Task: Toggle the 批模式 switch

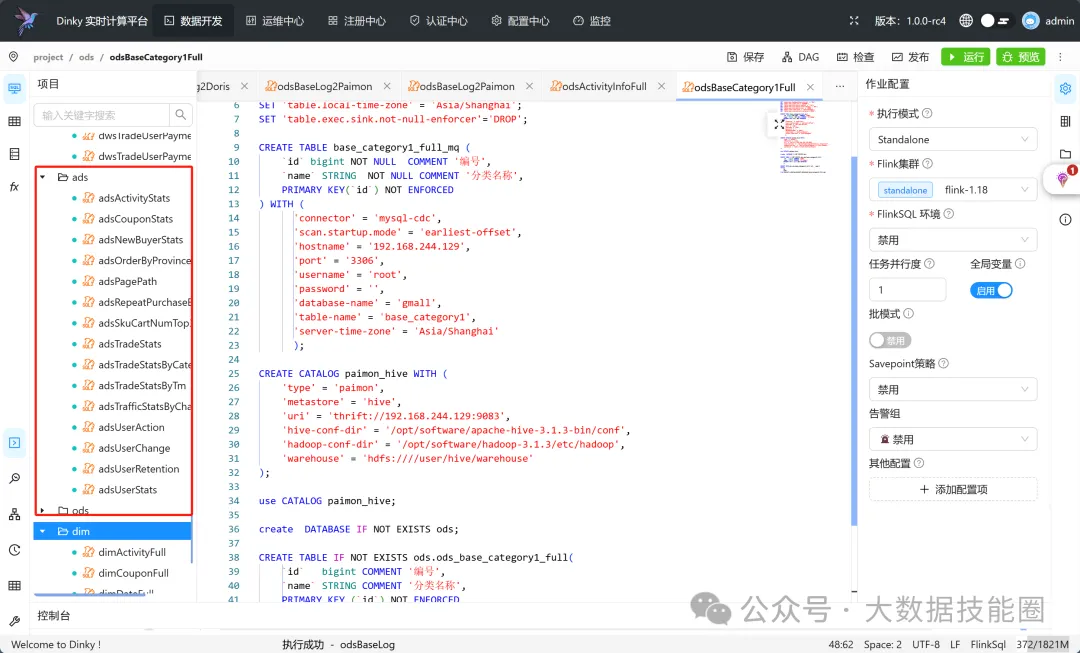Action: (890, 340)
